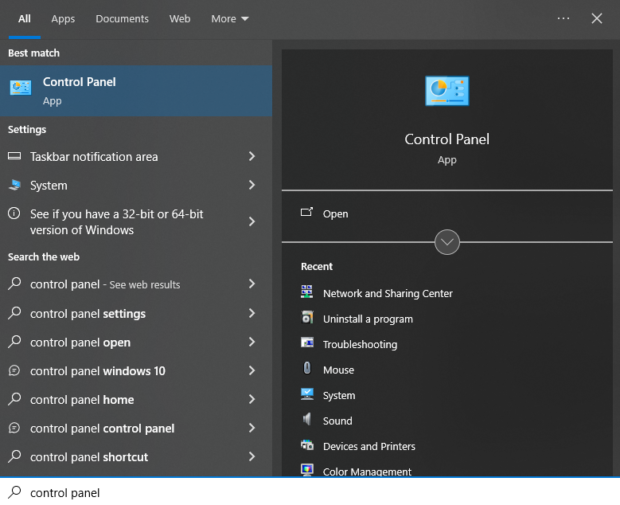Open Sound from recent list
This screenshot has height=505, width=620.
click(x=338, y=421)
